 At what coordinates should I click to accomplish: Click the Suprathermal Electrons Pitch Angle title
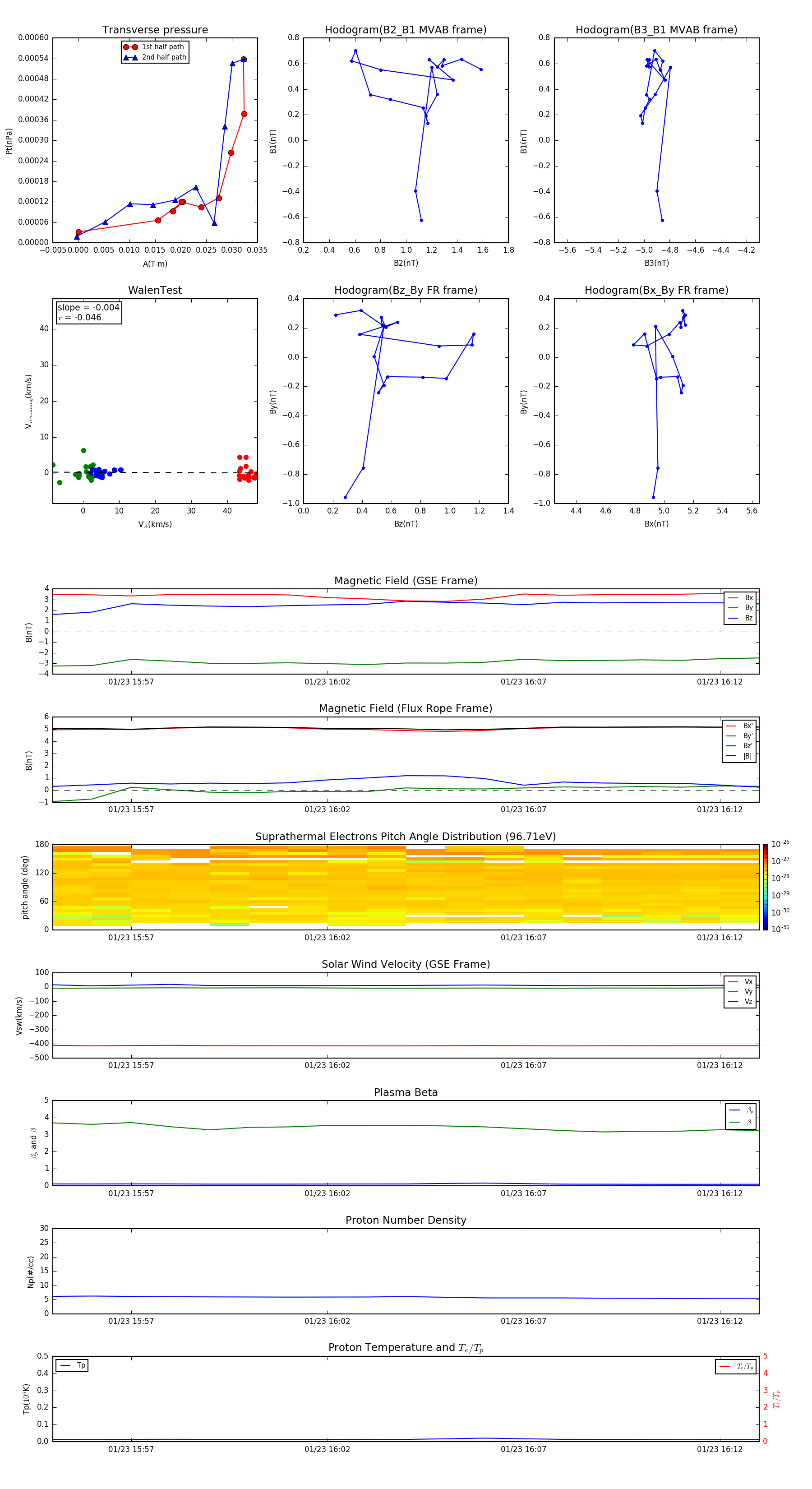(x=406, y=837)
